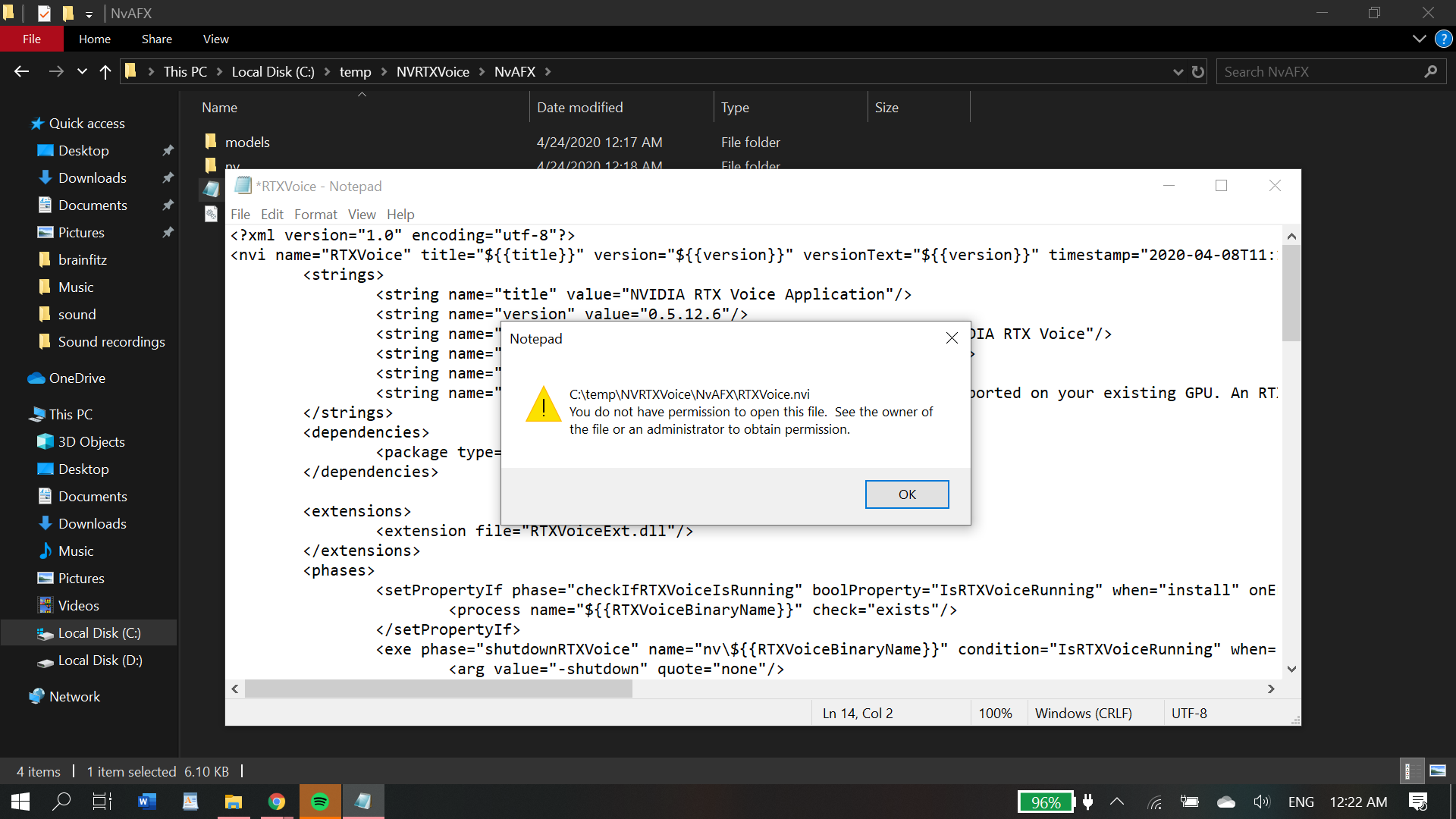Click the Search NvAFX field
The height and width of the screenshot is (819, 1456).
pos(1332,71)
